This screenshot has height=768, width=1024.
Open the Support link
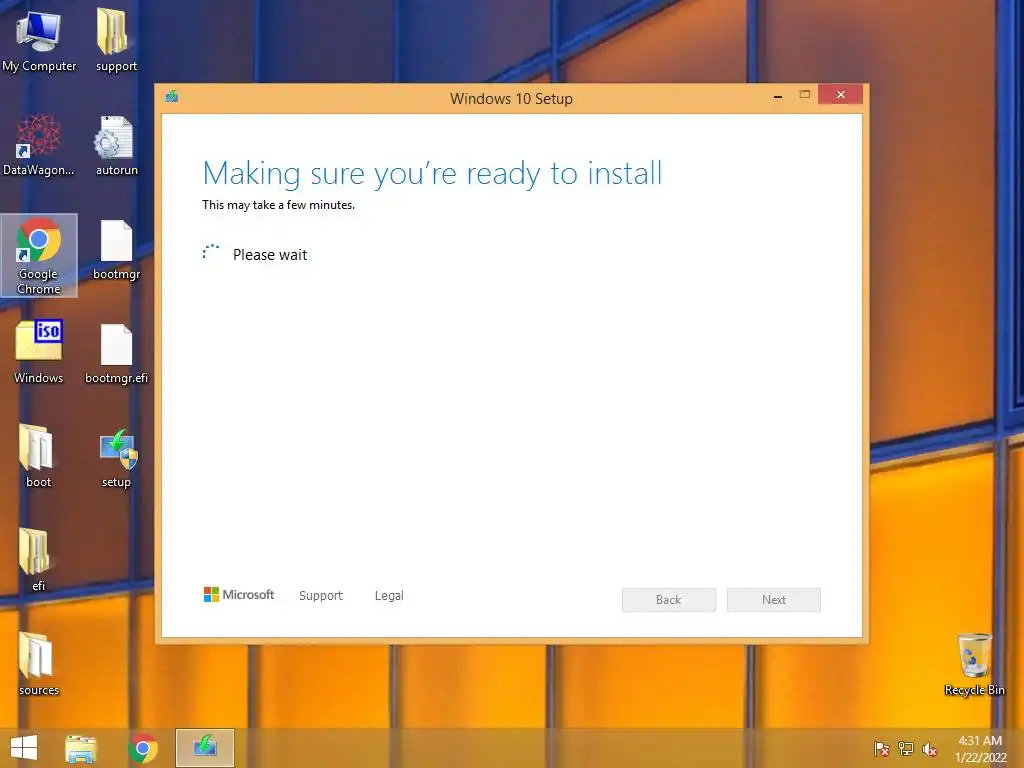321,596
